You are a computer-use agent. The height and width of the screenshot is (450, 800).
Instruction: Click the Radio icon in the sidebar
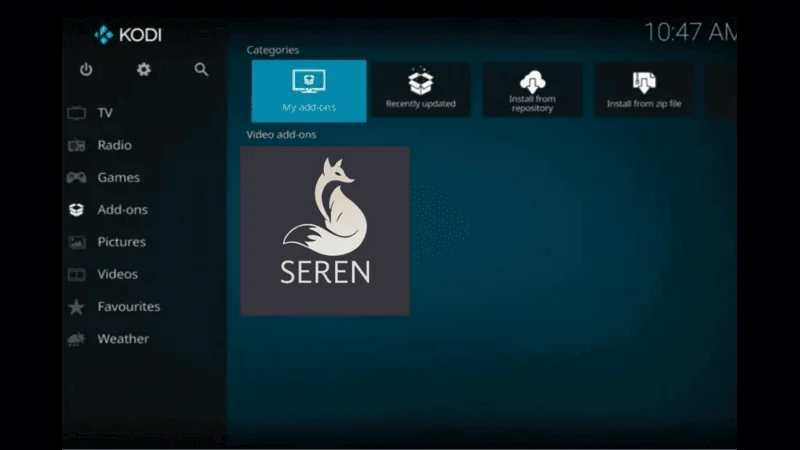coord(77,145)
